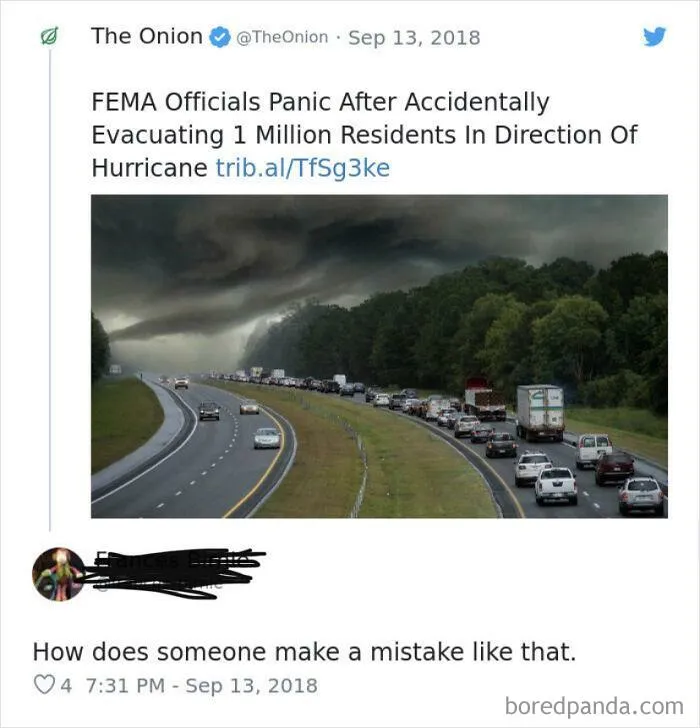This screenshot has height=728, width=700.
Task: Click the boredpanda.com watermark
Action: (594, 706)
